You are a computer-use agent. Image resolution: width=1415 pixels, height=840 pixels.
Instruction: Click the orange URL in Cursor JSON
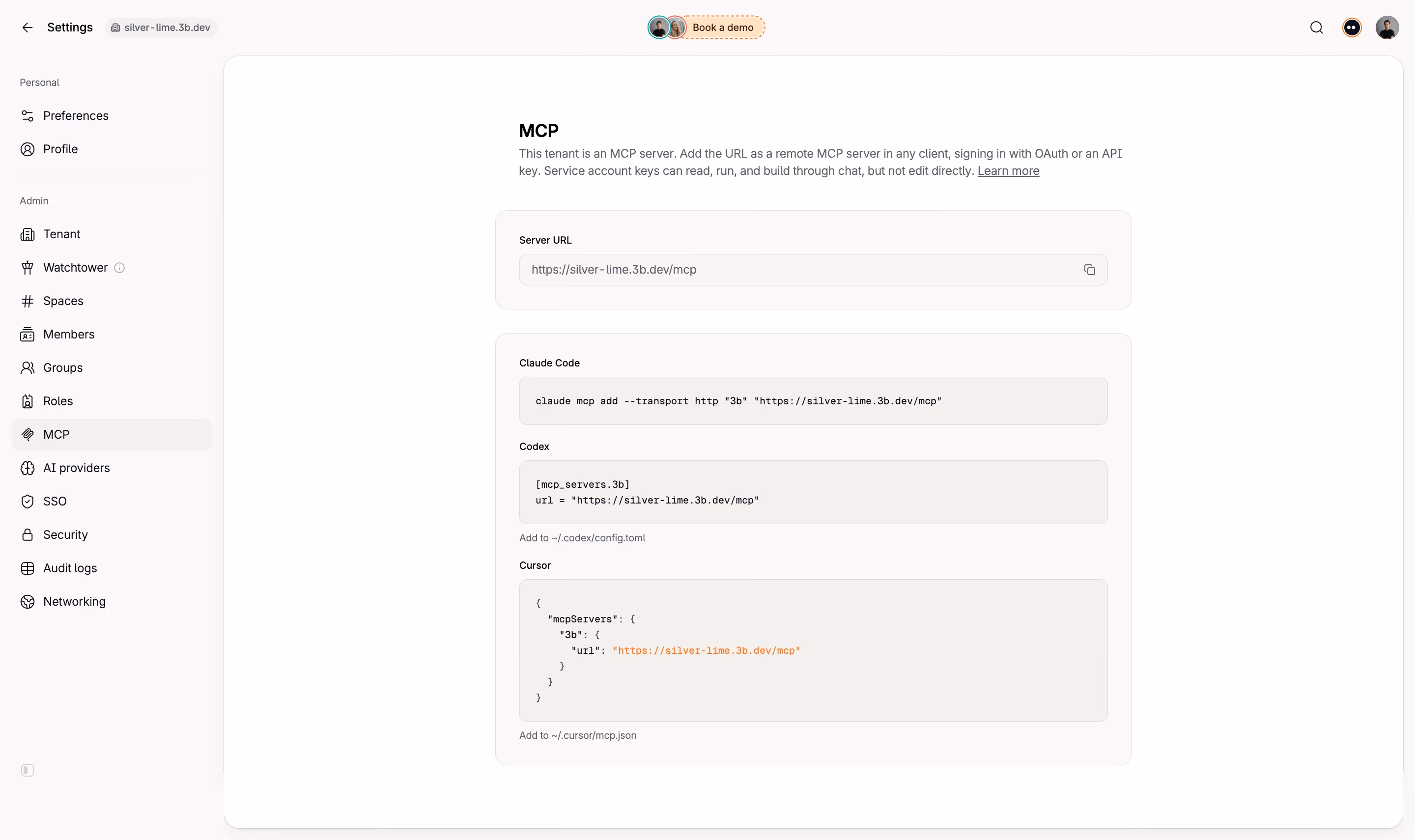[x=707, y=651]
